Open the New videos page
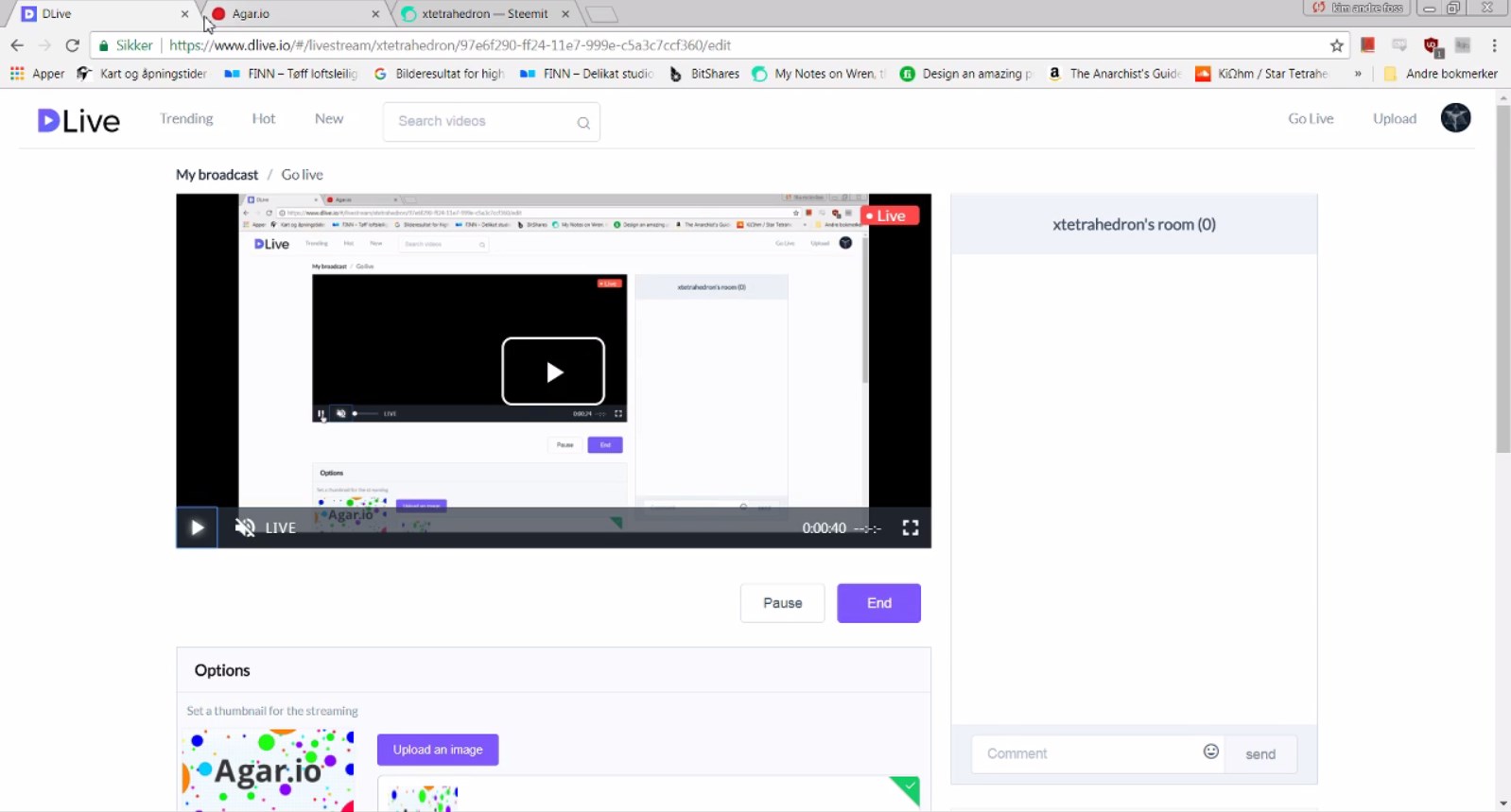Viewport: 1511px width, 812px height. [x=329, y=118]
